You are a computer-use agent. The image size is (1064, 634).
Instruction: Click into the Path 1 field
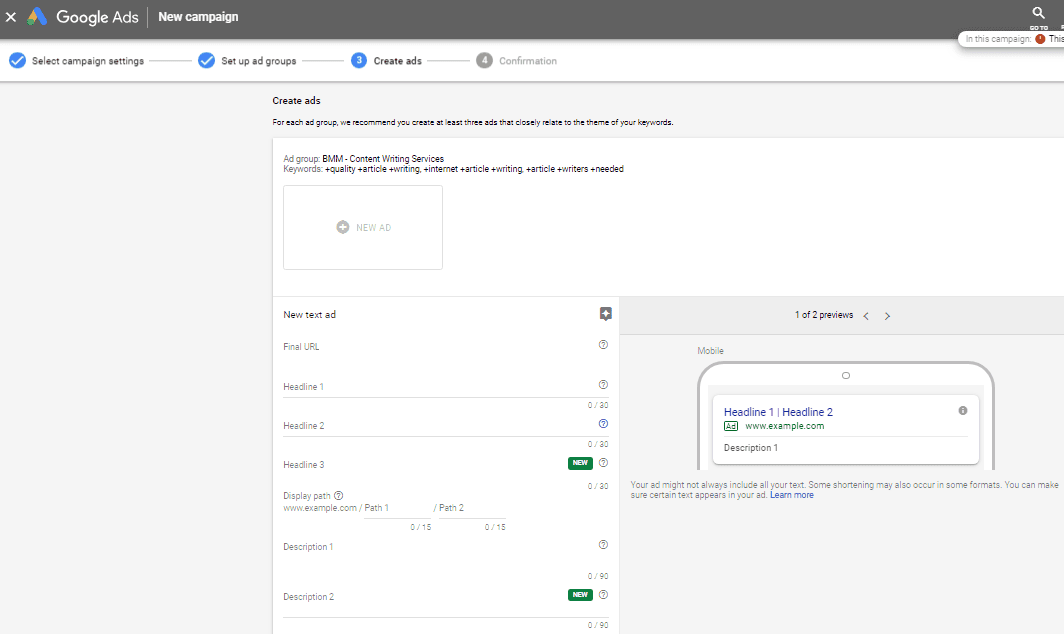click(x=397, y=509)
